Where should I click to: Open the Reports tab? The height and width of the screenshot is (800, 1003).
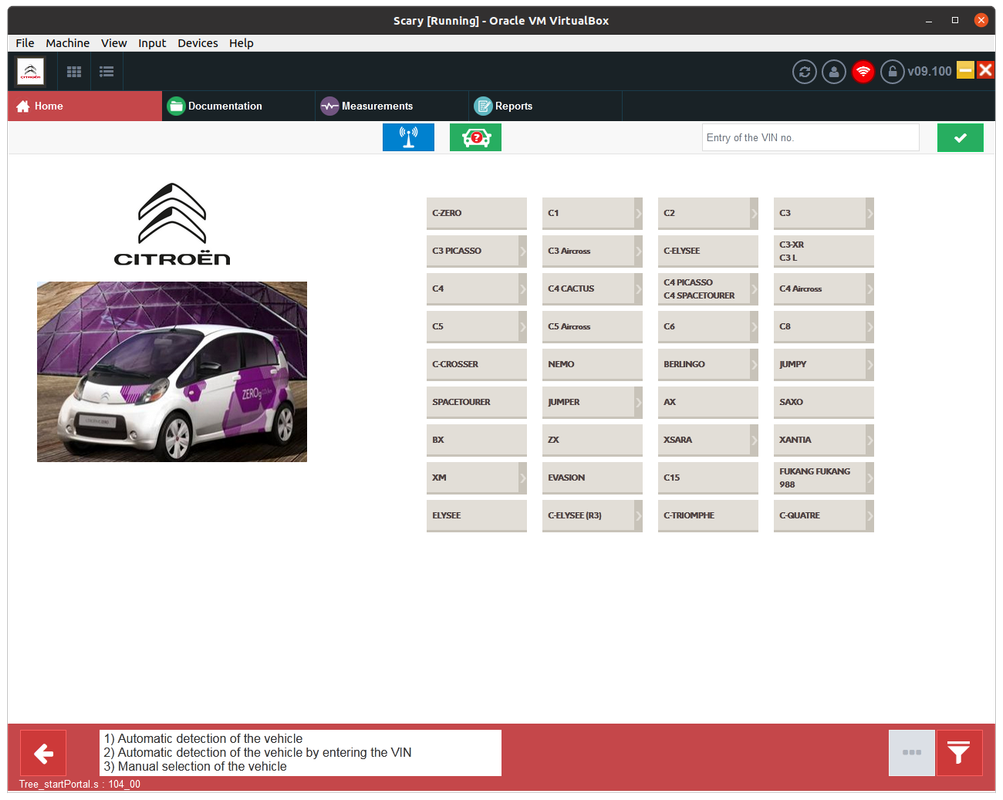(x=545, y=106)
